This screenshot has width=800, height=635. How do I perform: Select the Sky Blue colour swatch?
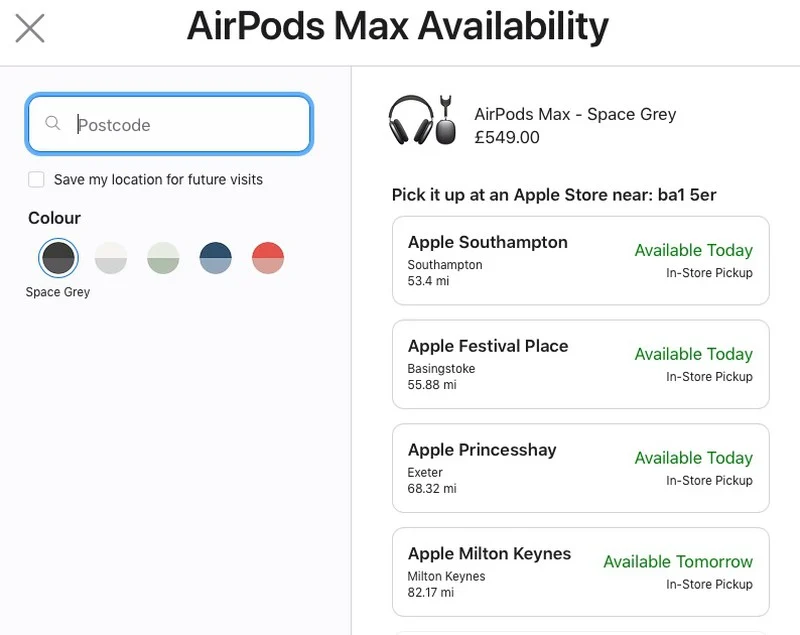pos(215,257)
